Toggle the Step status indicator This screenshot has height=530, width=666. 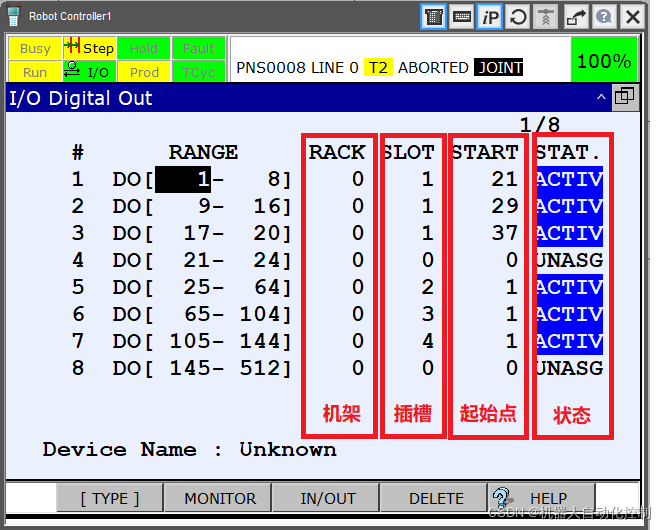pos(89,48)
